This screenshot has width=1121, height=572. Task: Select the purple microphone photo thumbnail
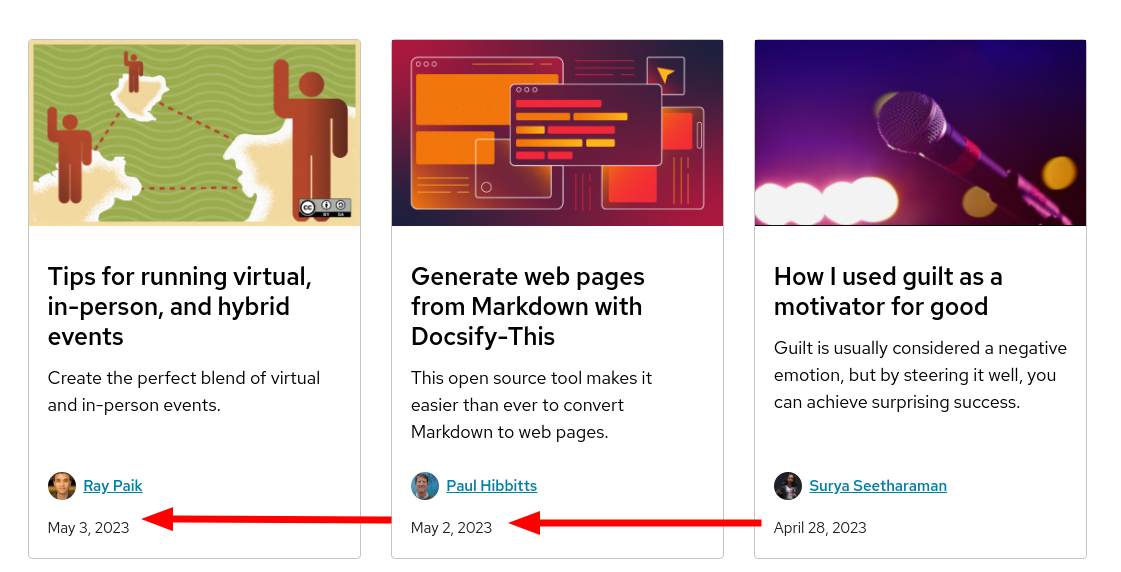click(x=920, y=133)
